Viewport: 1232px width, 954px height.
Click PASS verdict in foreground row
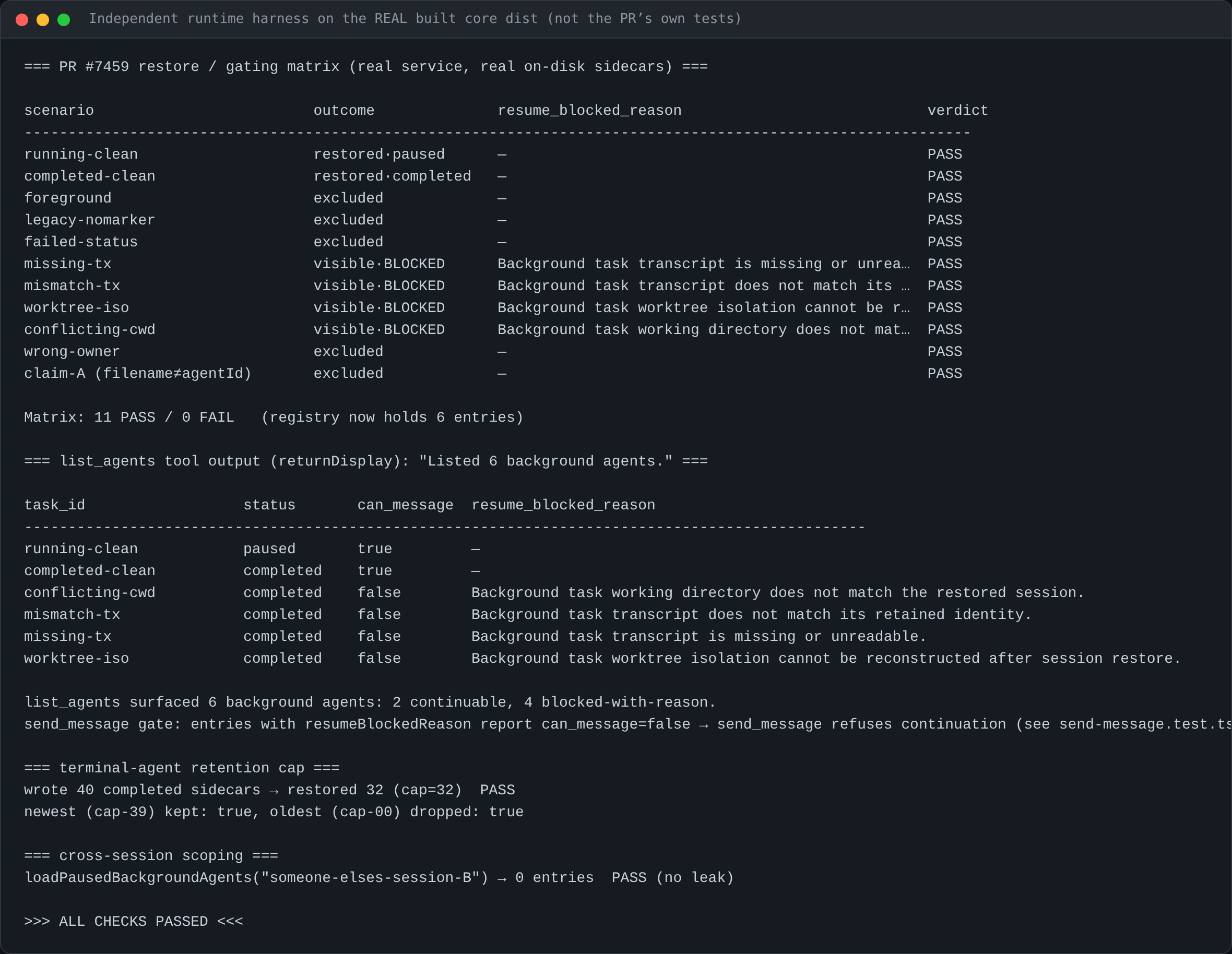(944, 198)
